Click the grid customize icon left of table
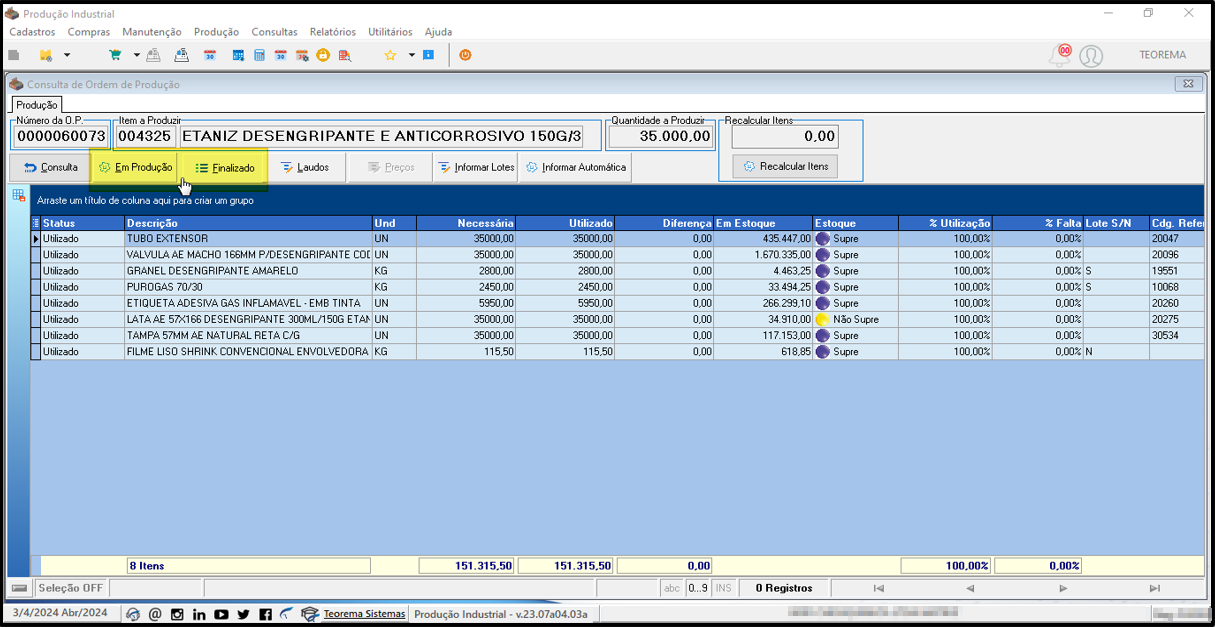 coord(19,196)
